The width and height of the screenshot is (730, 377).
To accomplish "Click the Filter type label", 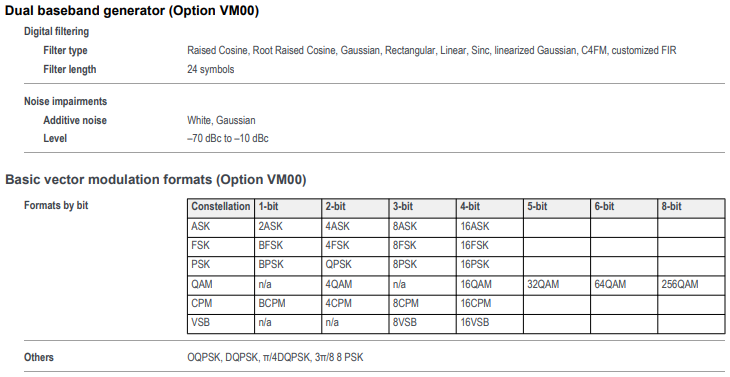I will [65, 50].
